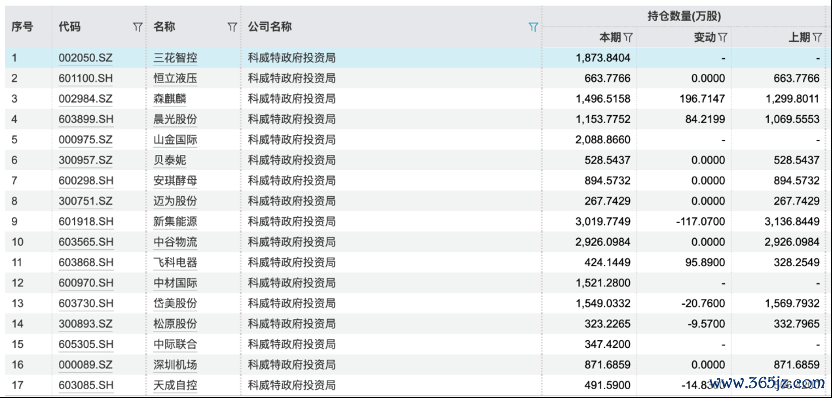Image resolution: width=832 pixels, height=398 pixels.
Task: Open stock code 601100.SH link
Action: pos(85,79)
